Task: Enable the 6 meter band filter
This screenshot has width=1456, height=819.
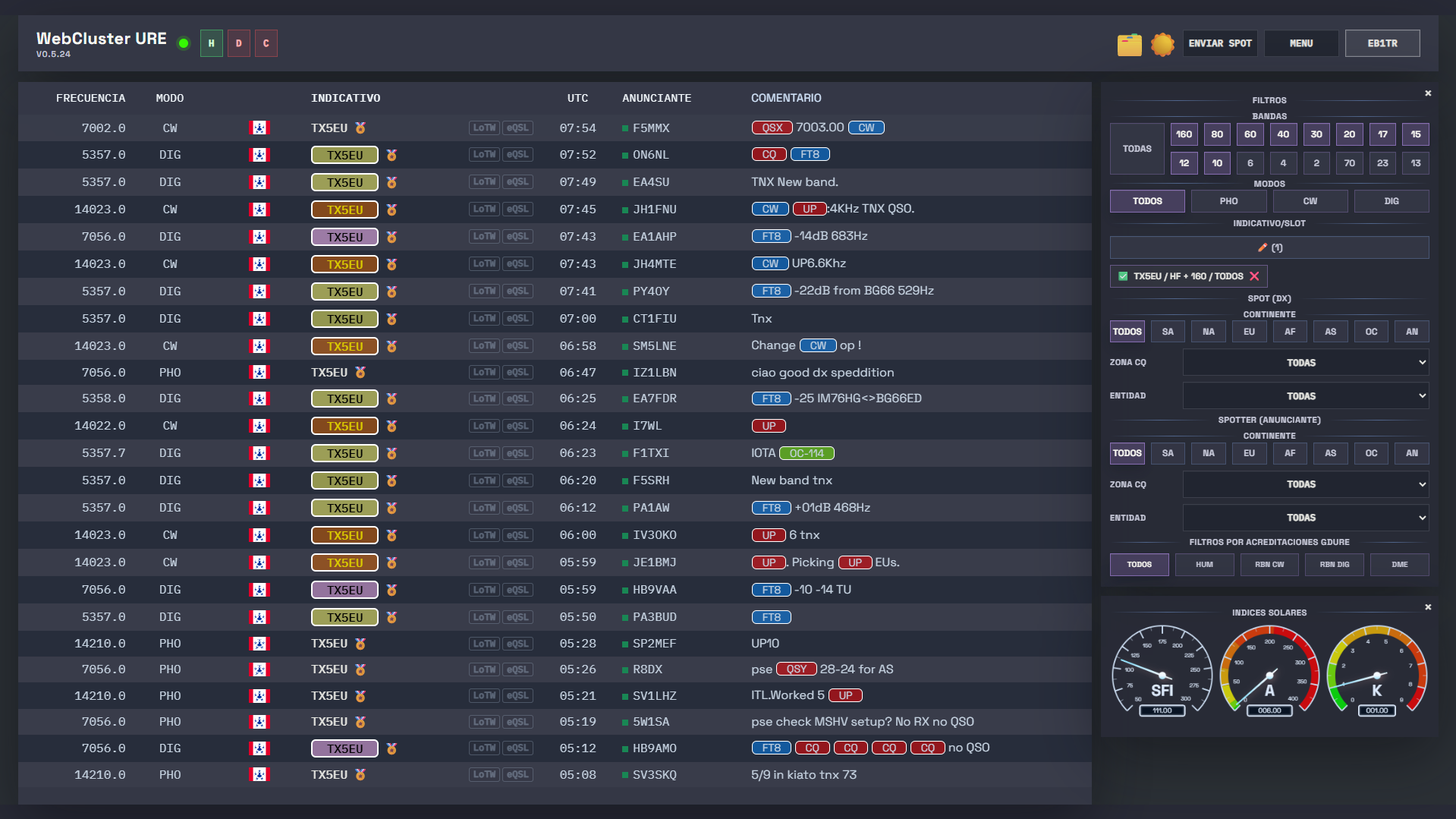Action: click(1250, 163)
